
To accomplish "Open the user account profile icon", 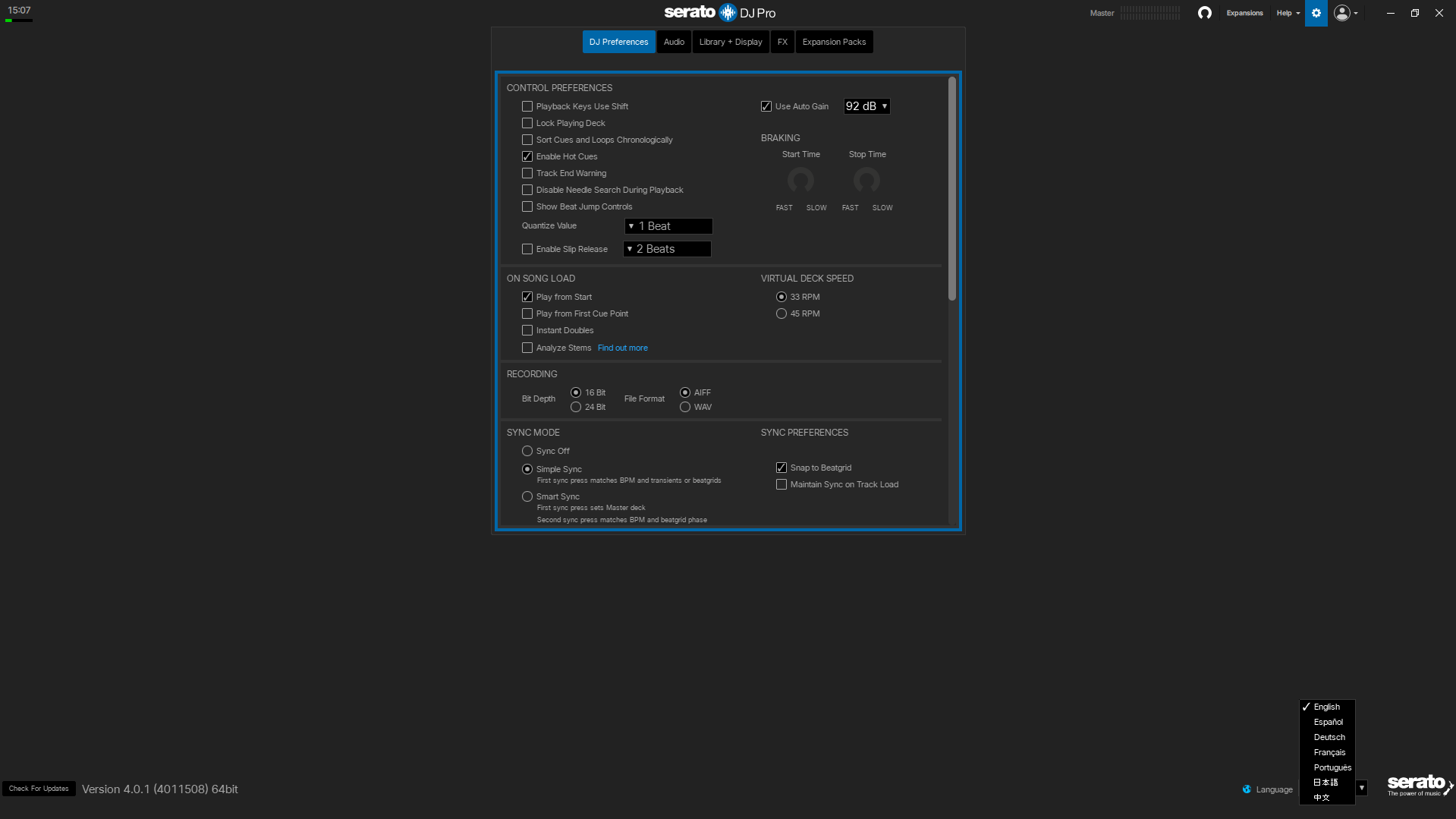I will pyautogui.click(x=1341, y=13).
